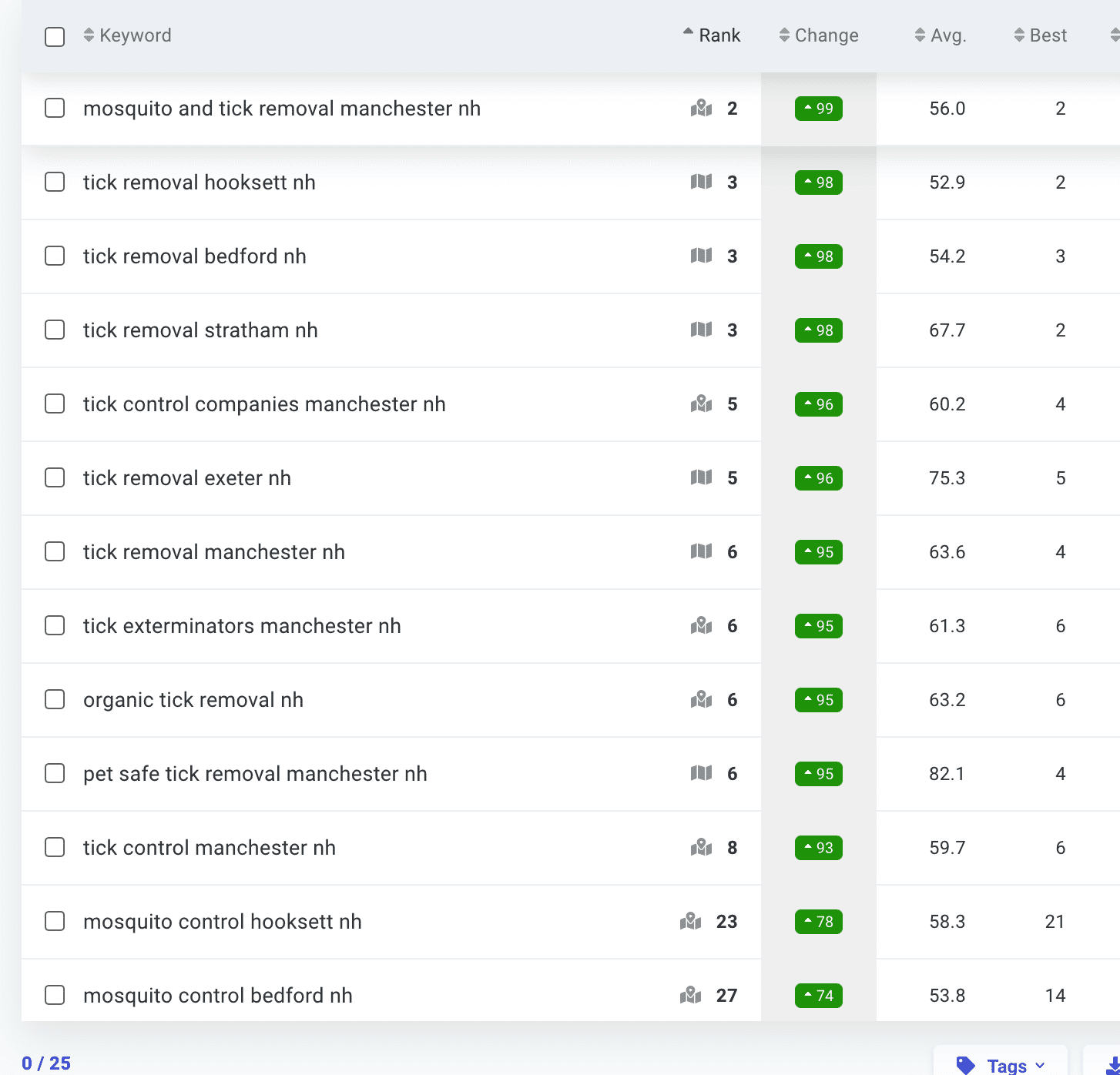Click local pack icon for organic tick removal nh
The height and width of the screenshot is (1075, 1120).
(701, 700)
